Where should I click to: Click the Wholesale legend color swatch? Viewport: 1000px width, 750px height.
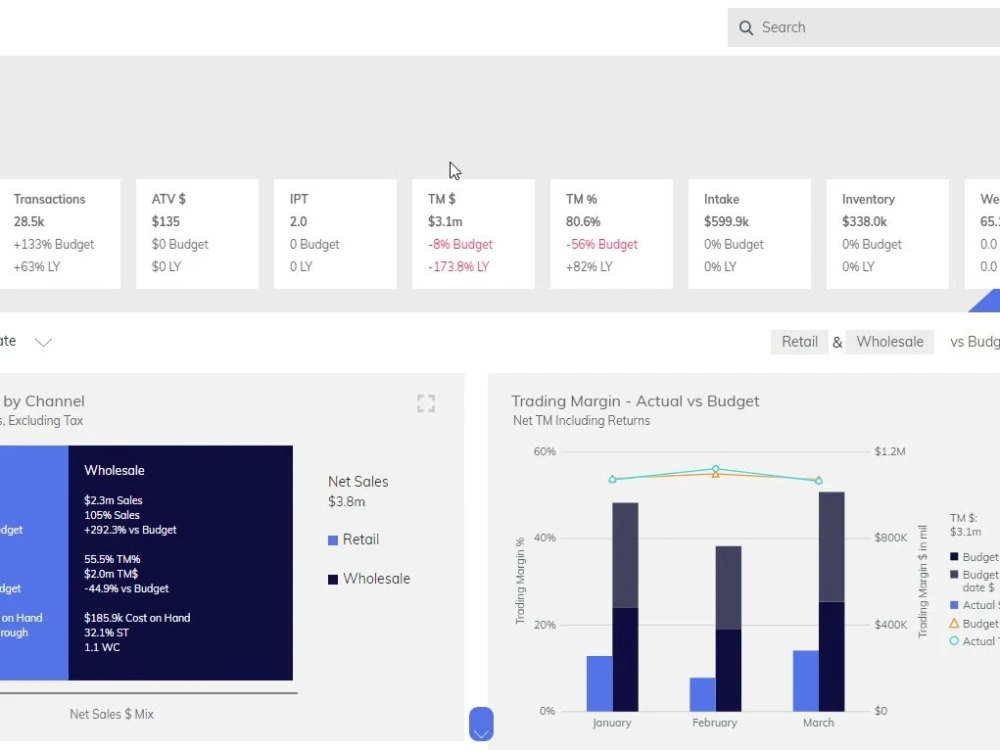[x=333, y=580]
